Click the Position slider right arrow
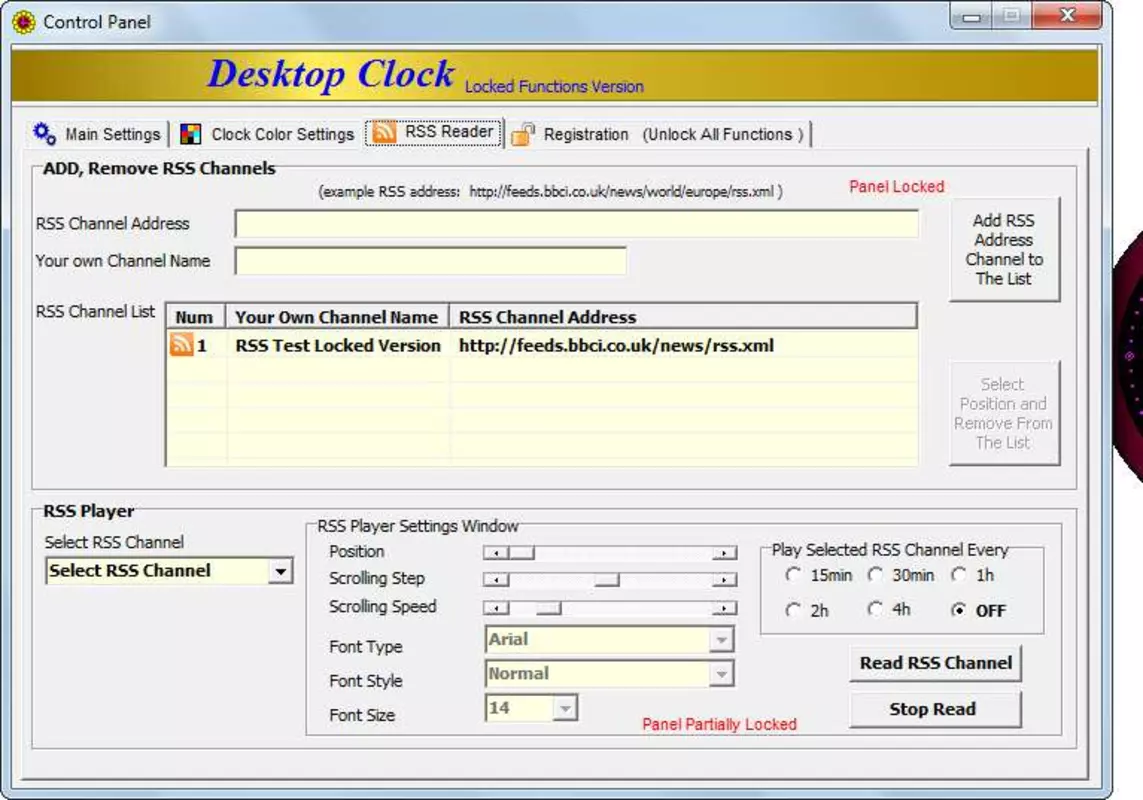 pyautogui.click(x=724, y=553)
